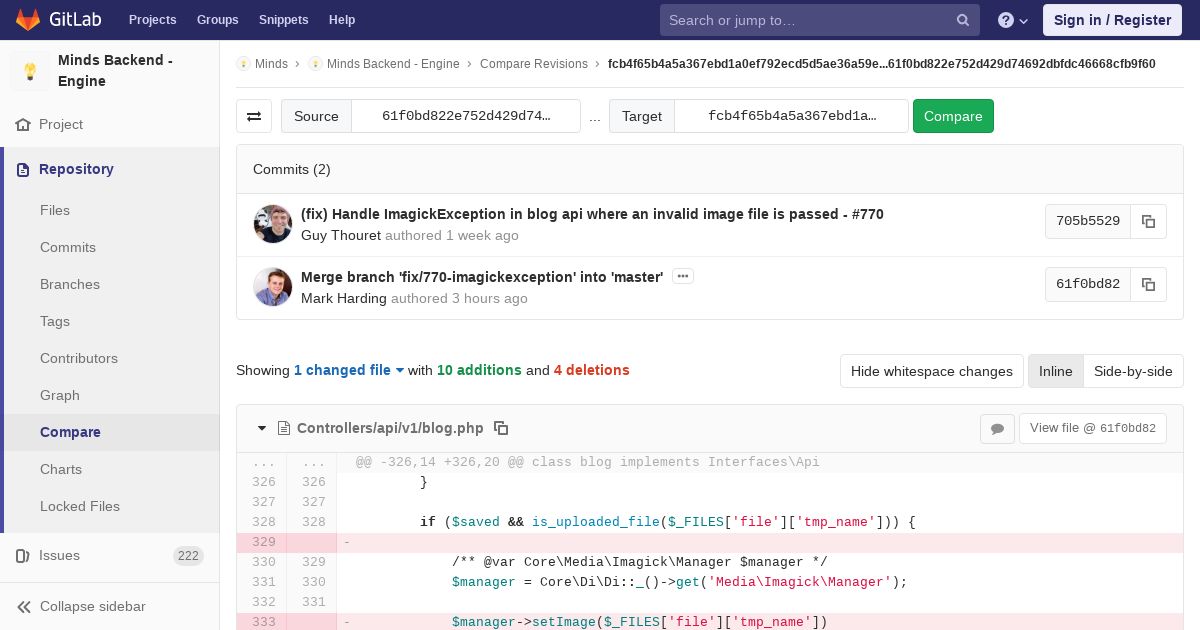Screen dimensions: 1200x630
Task: Open Help in the top bar
Action: tap(342, 20)
